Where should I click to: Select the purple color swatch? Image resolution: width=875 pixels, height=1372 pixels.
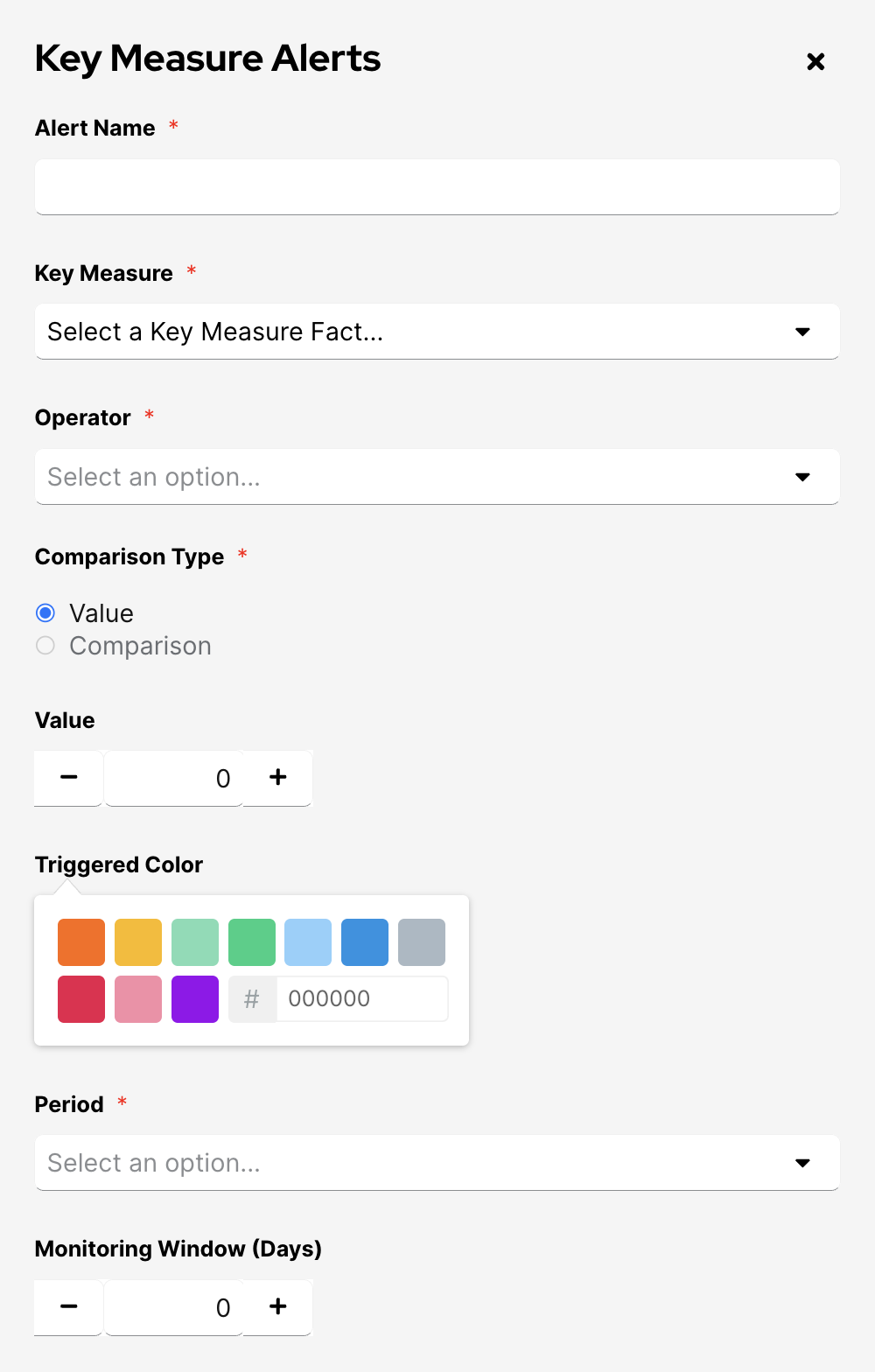coord(195,999)
